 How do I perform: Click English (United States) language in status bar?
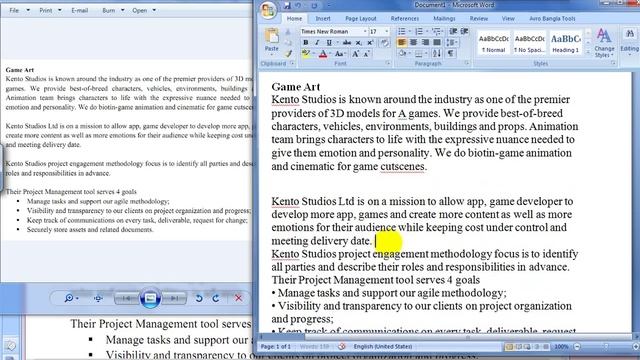[x=382, y=347]
